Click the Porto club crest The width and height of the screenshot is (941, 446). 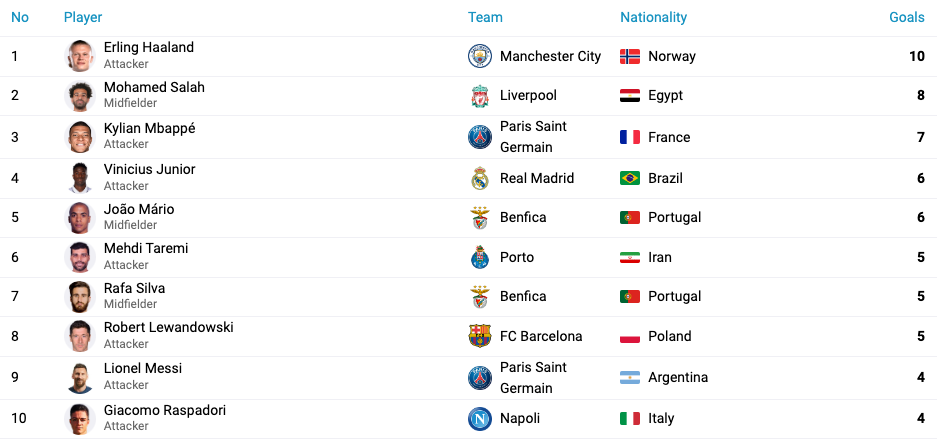coord(480,257)
